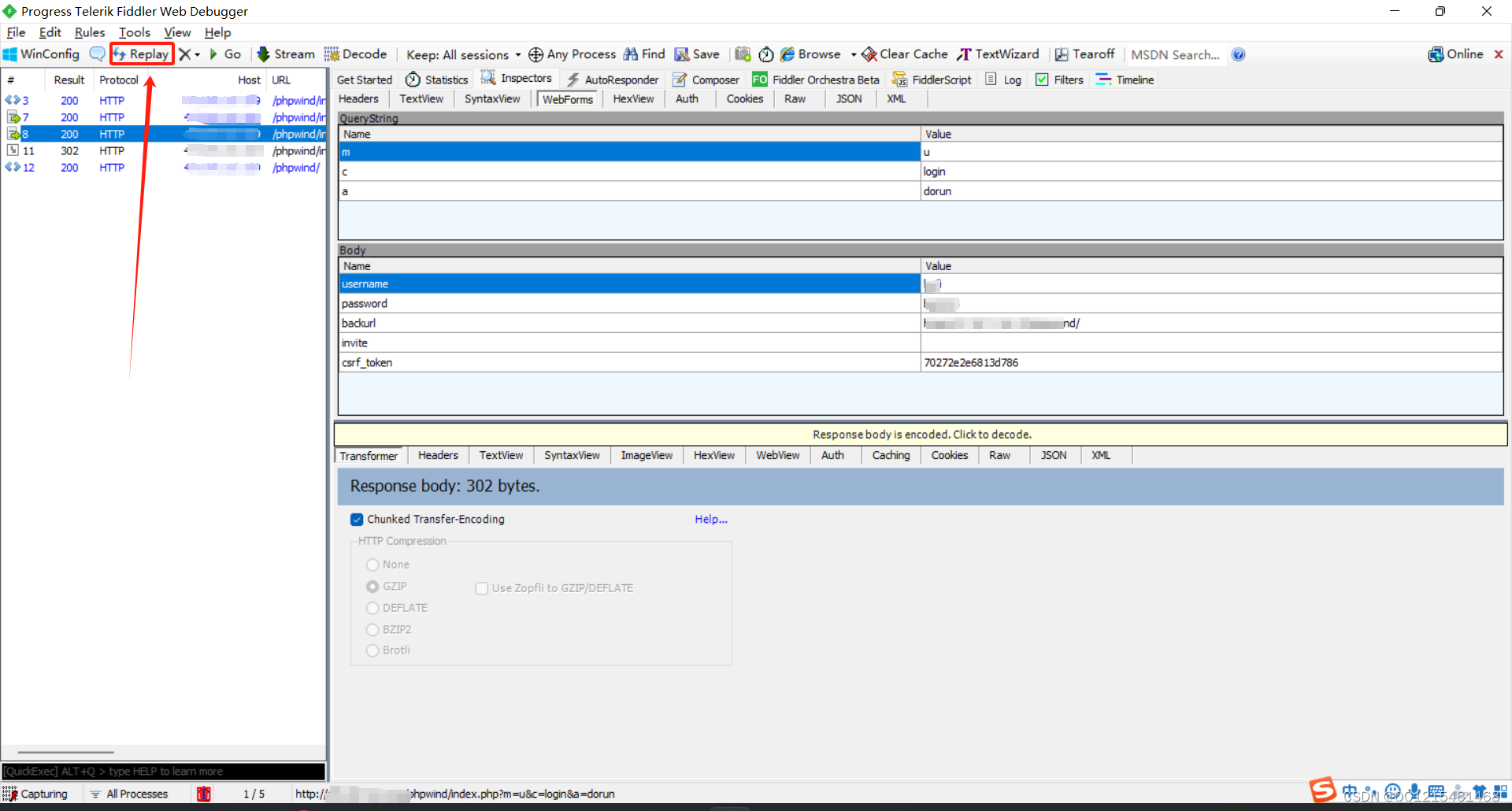Screen dimensions: 1512x811
Task: Select the csrf_token body row
Action: pos(921,363)
